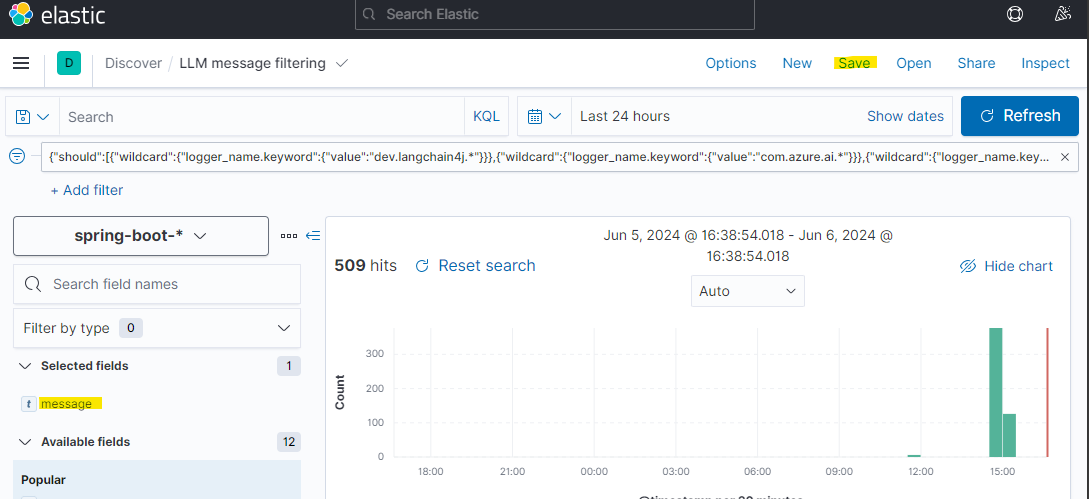
Task: Click Open in the top menu
Action: click(x=913, y=63)
